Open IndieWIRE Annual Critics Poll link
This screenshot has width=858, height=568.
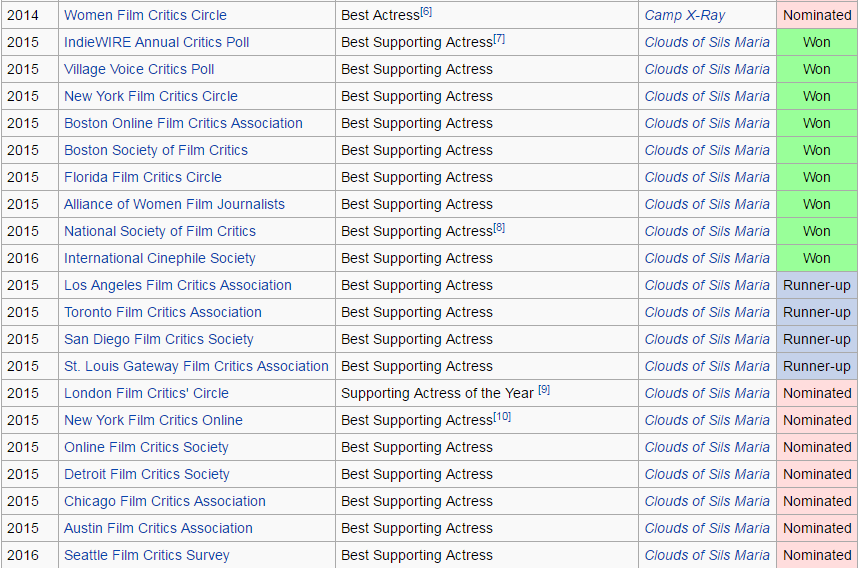(156, 42)
